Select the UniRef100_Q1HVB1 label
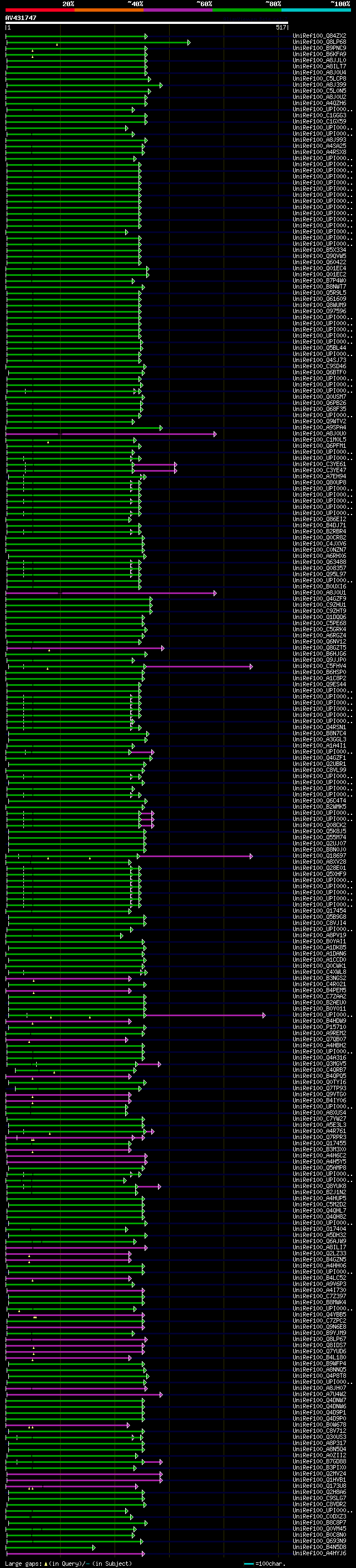This screenshot has height=1568, width=356. pos(319,1480)
